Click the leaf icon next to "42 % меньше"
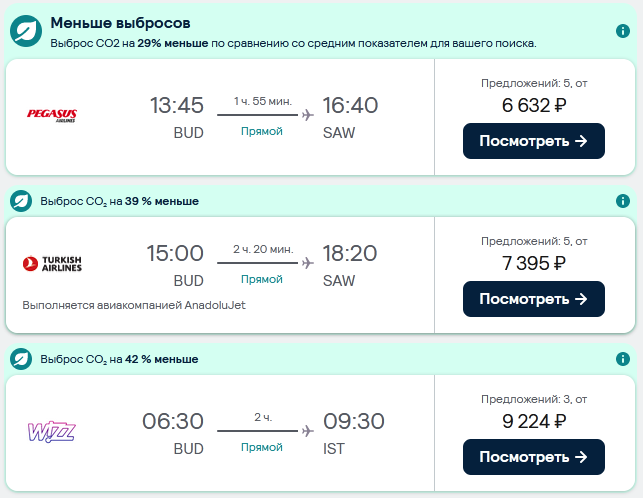The image size is (643, 498). (x=21, y=359)
